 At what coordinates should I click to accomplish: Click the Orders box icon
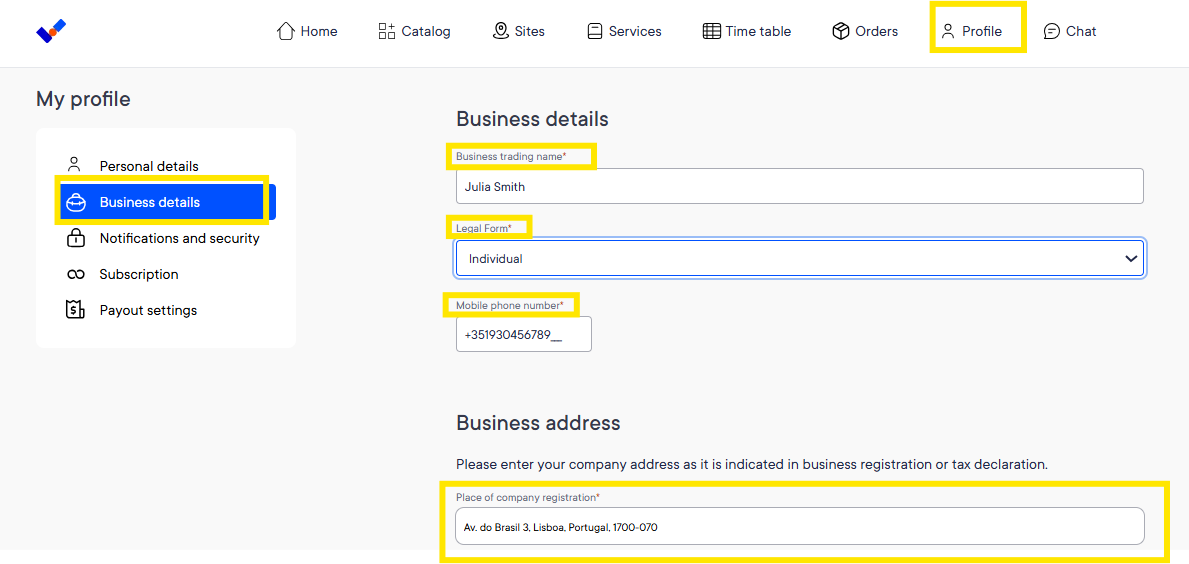[840, 31]
